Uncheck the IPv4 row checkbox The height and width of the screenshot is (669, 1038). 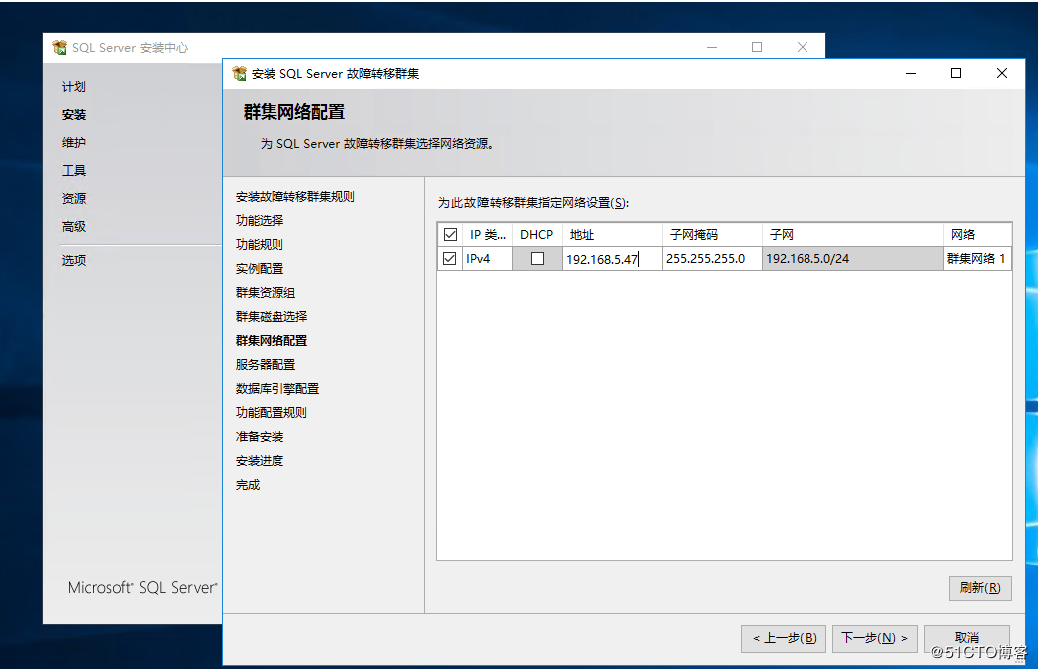pos(449,258)
